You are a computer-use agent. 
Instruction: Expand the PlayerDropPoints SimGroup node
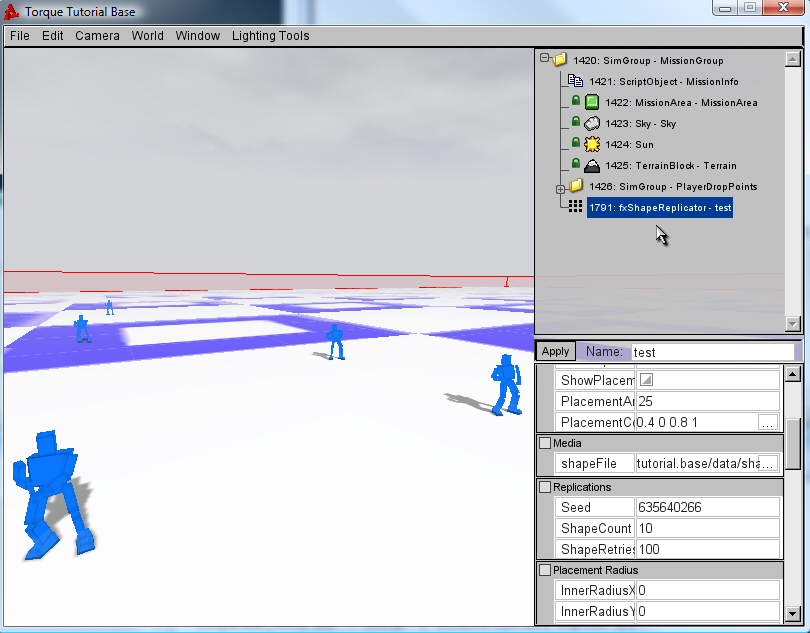[561, 187]
